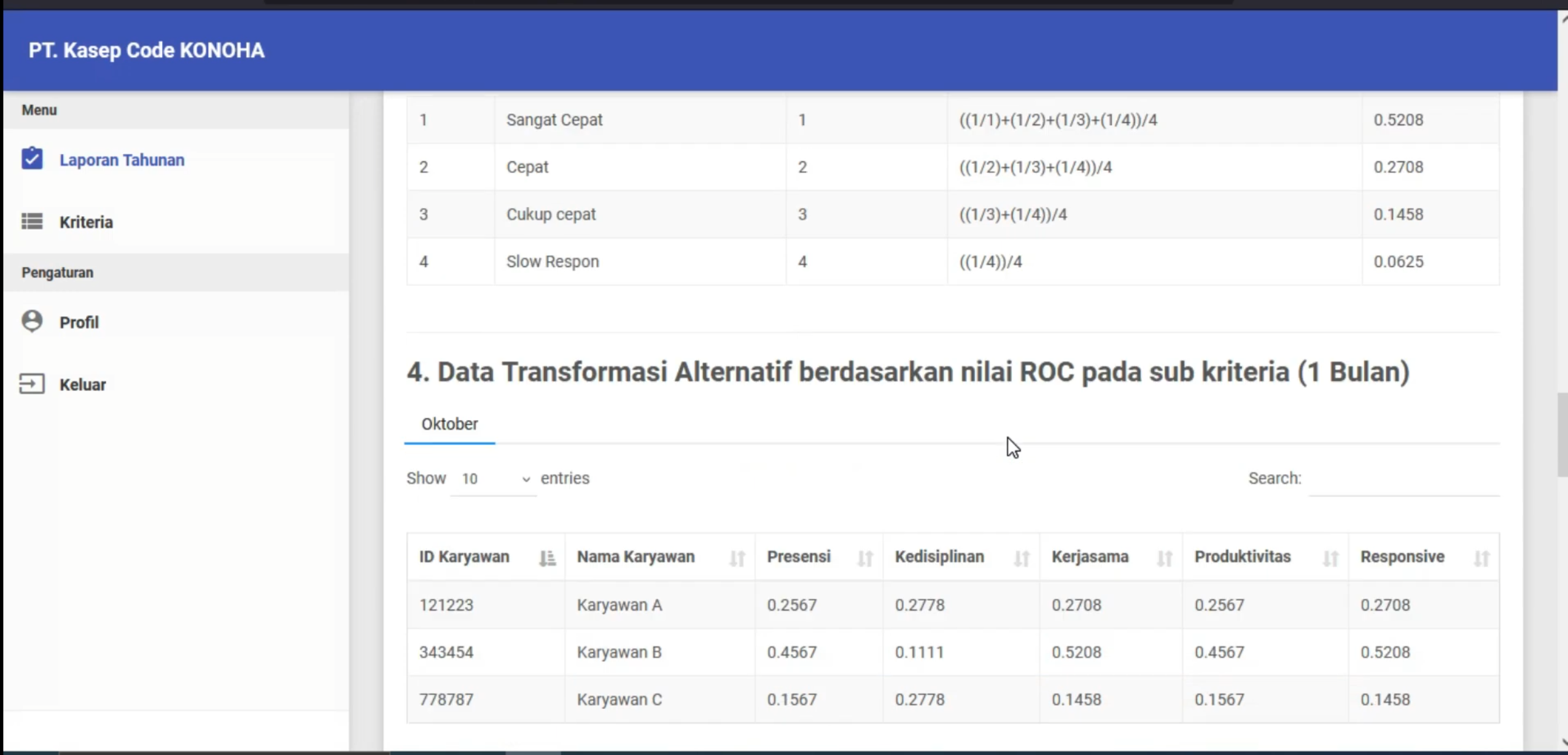Click formula ((1/2)+(1/3)+(1/4))/4

pyautogui.click(x=1035, y=167)
